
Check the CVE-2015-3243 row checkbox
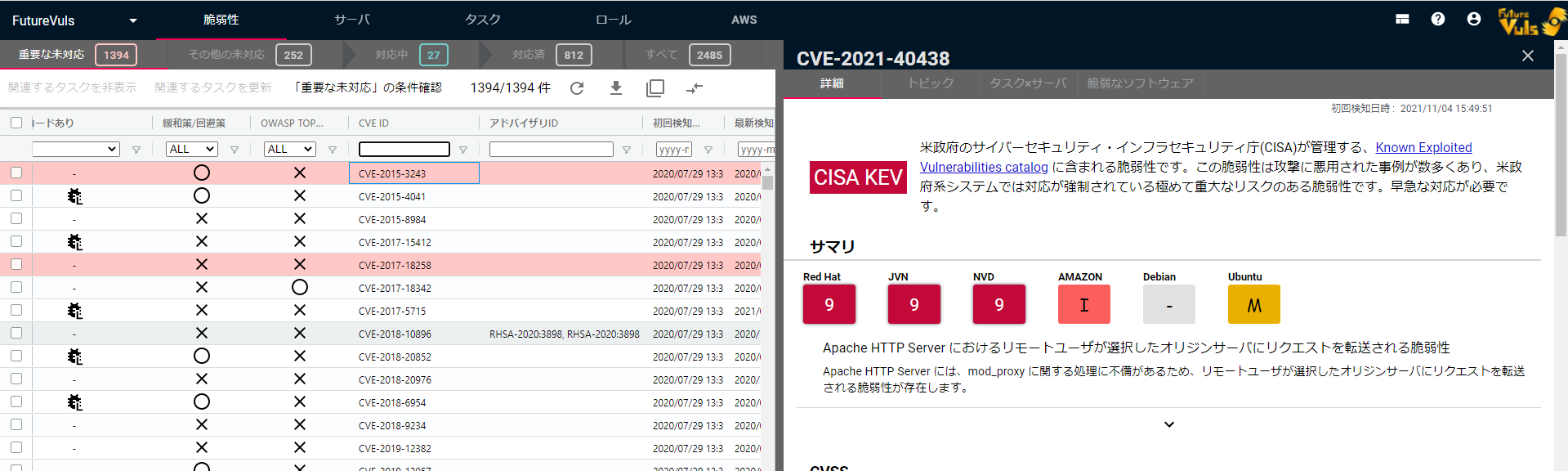tap(16, 173)
